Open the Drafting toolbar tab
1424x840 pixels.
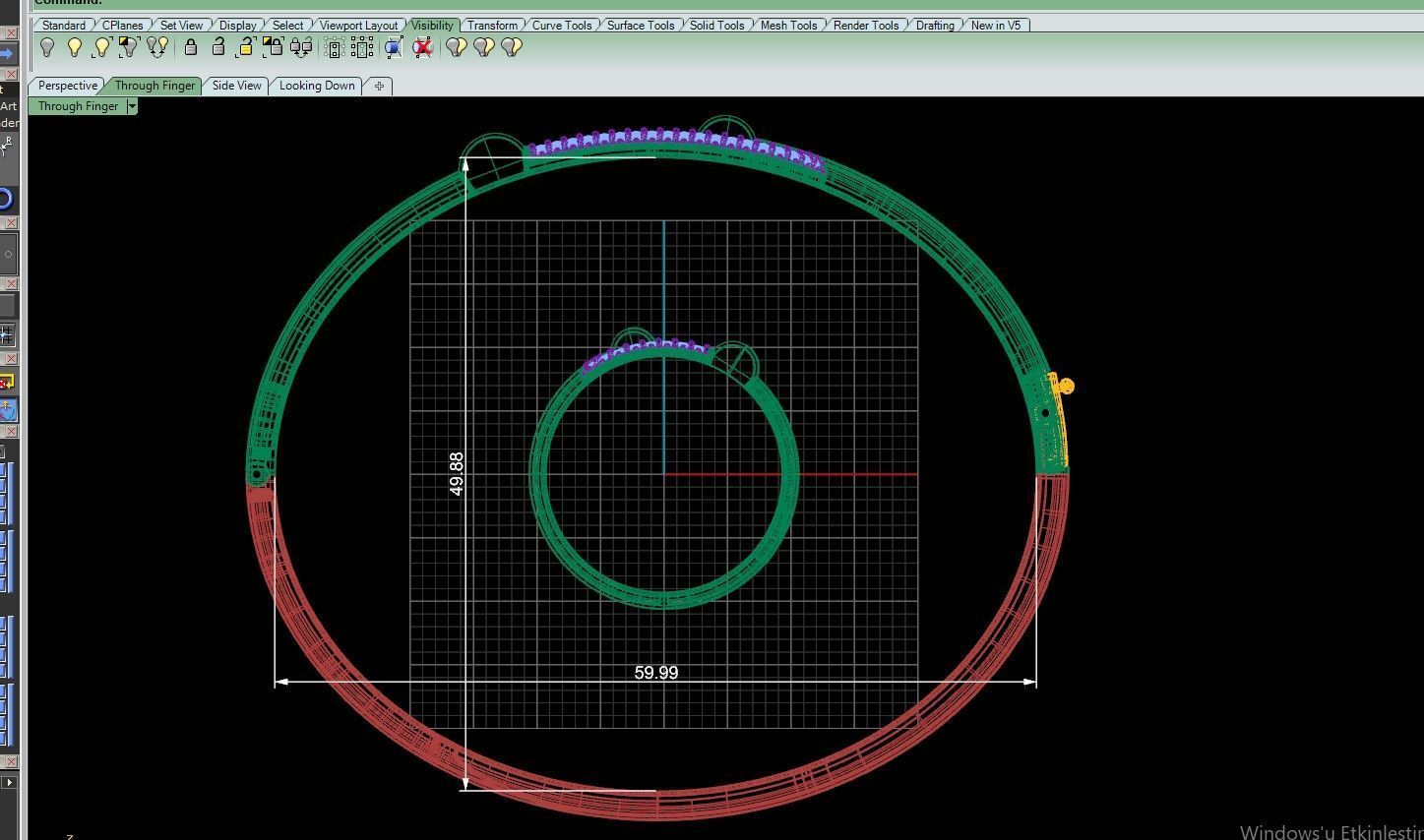pyautogui.click(x=935, y=25)
